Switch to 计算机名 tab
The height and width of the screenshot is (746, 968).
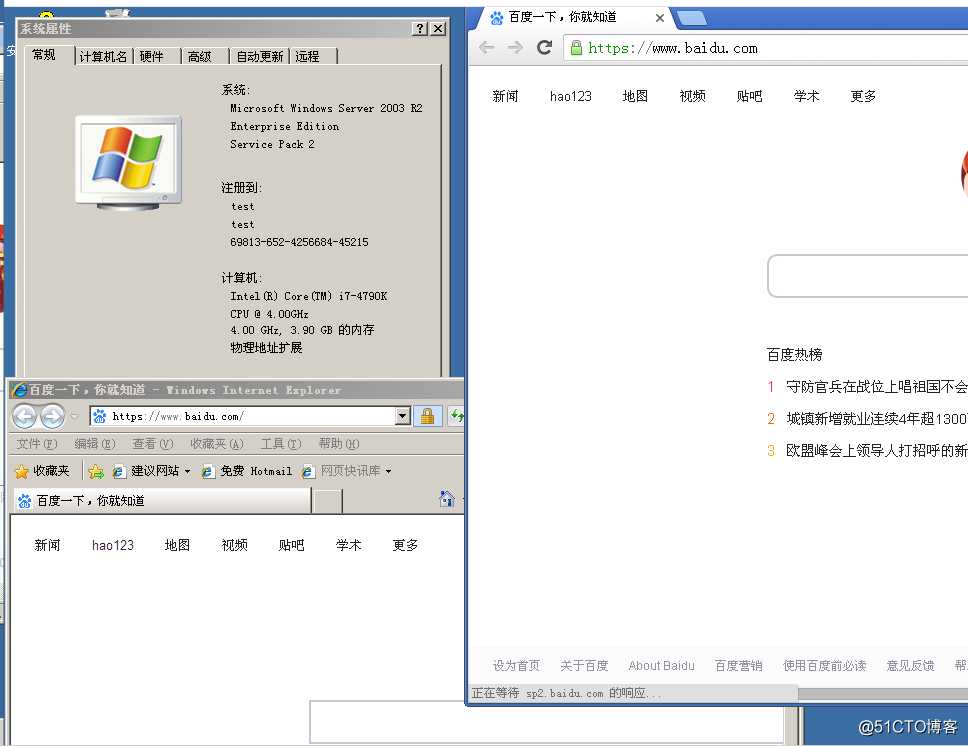[x=103, y=57]
